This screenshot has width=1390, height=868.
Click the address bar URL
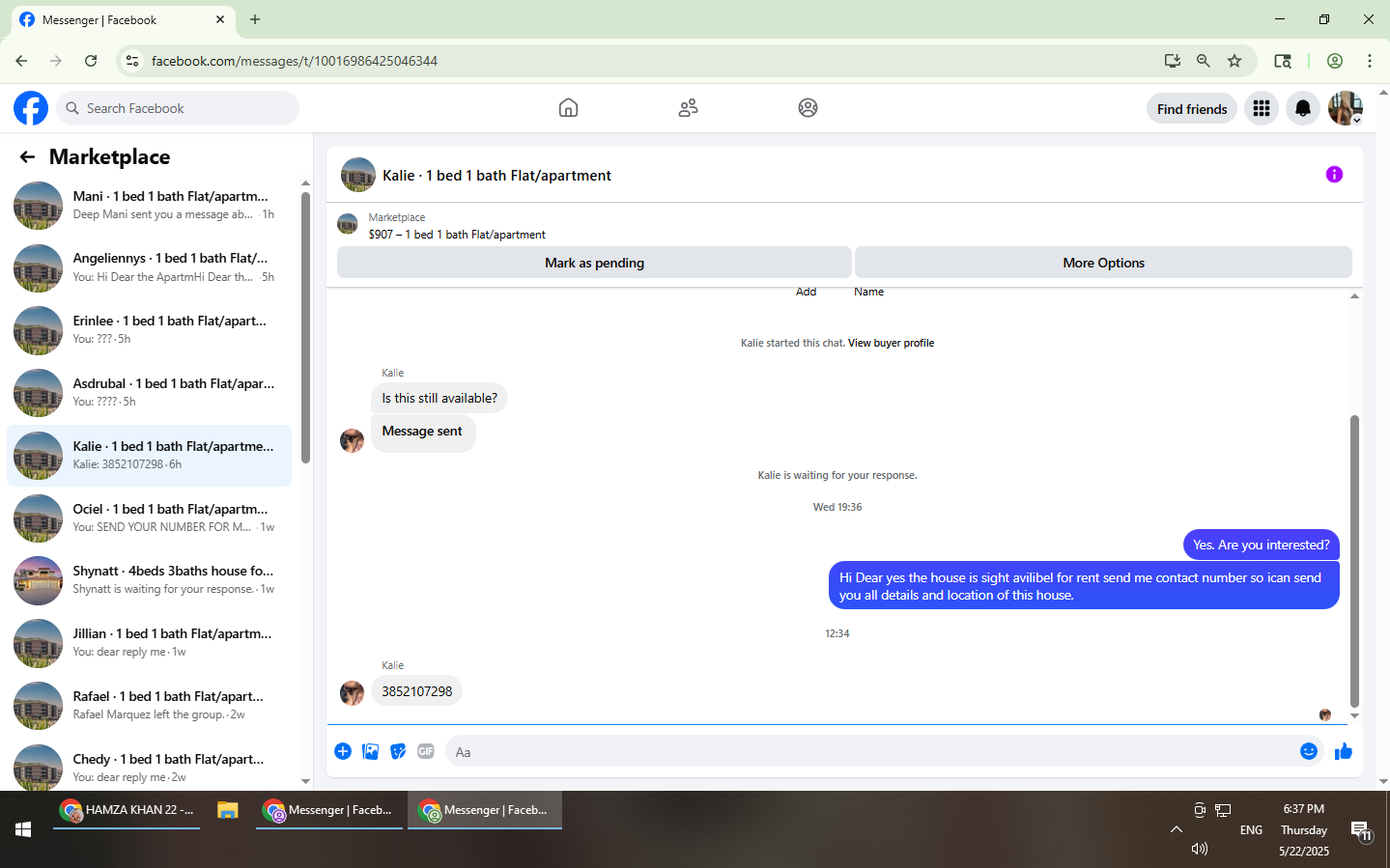[x=295, y=61]
